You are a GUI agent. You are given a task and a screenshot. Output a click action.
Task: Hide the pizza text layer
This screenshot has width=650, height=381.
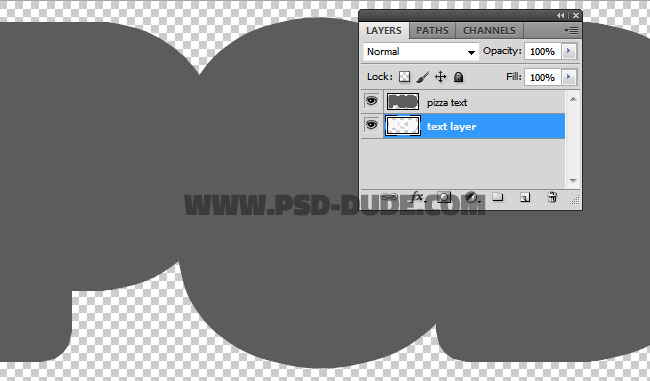tap(371, 101)
